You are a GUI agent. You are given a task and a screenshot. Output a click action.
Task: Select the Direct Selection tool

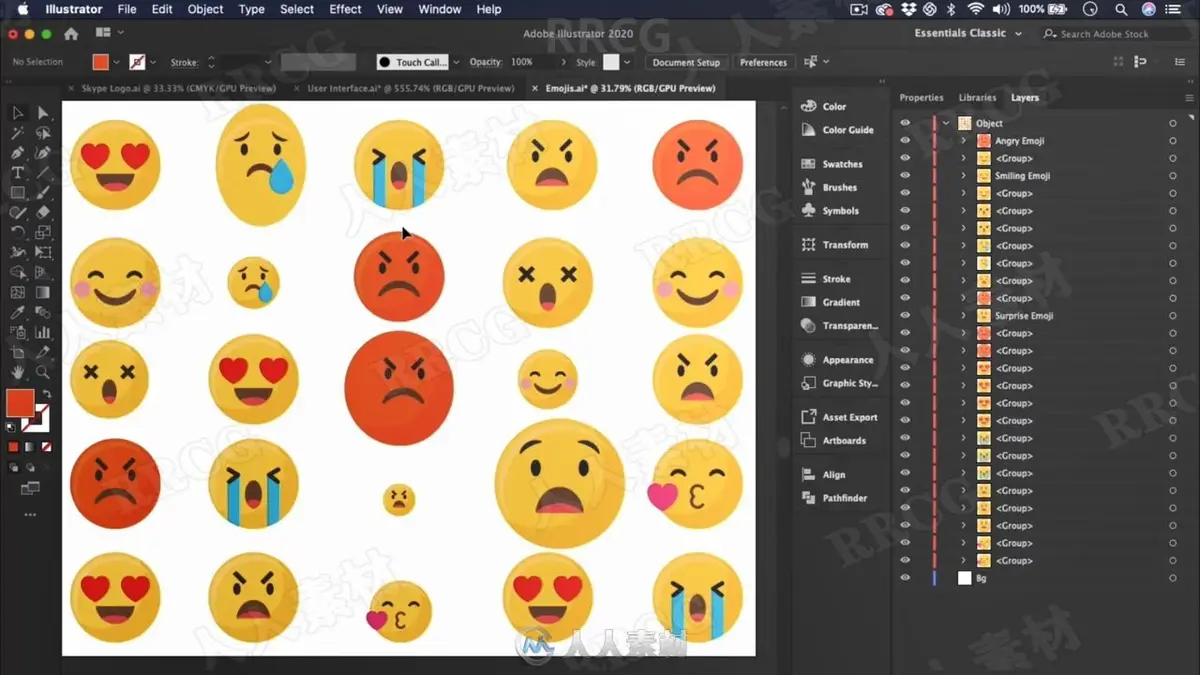click(x=43, y=113)
